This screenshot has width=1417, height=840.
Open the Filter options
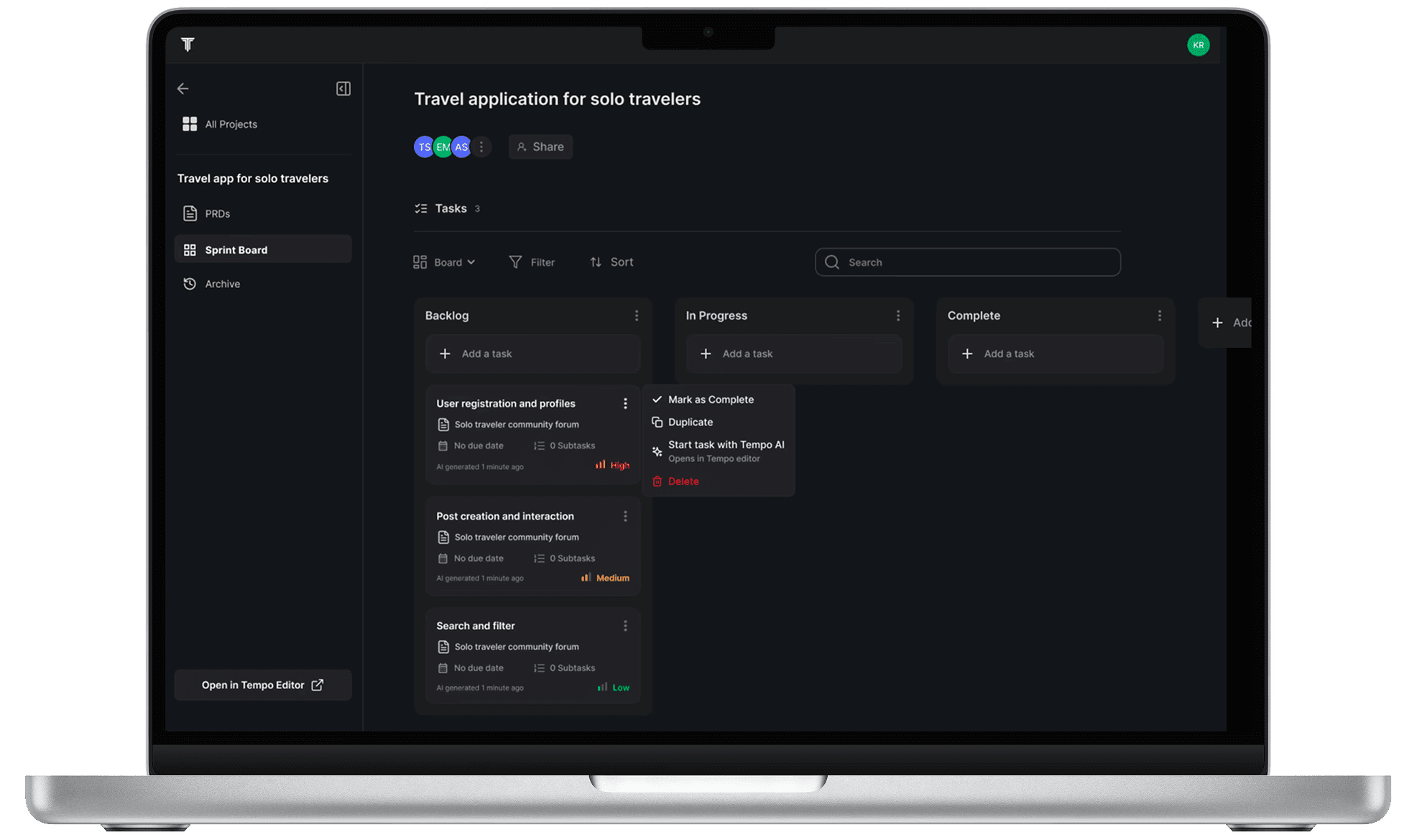[532, 262]
